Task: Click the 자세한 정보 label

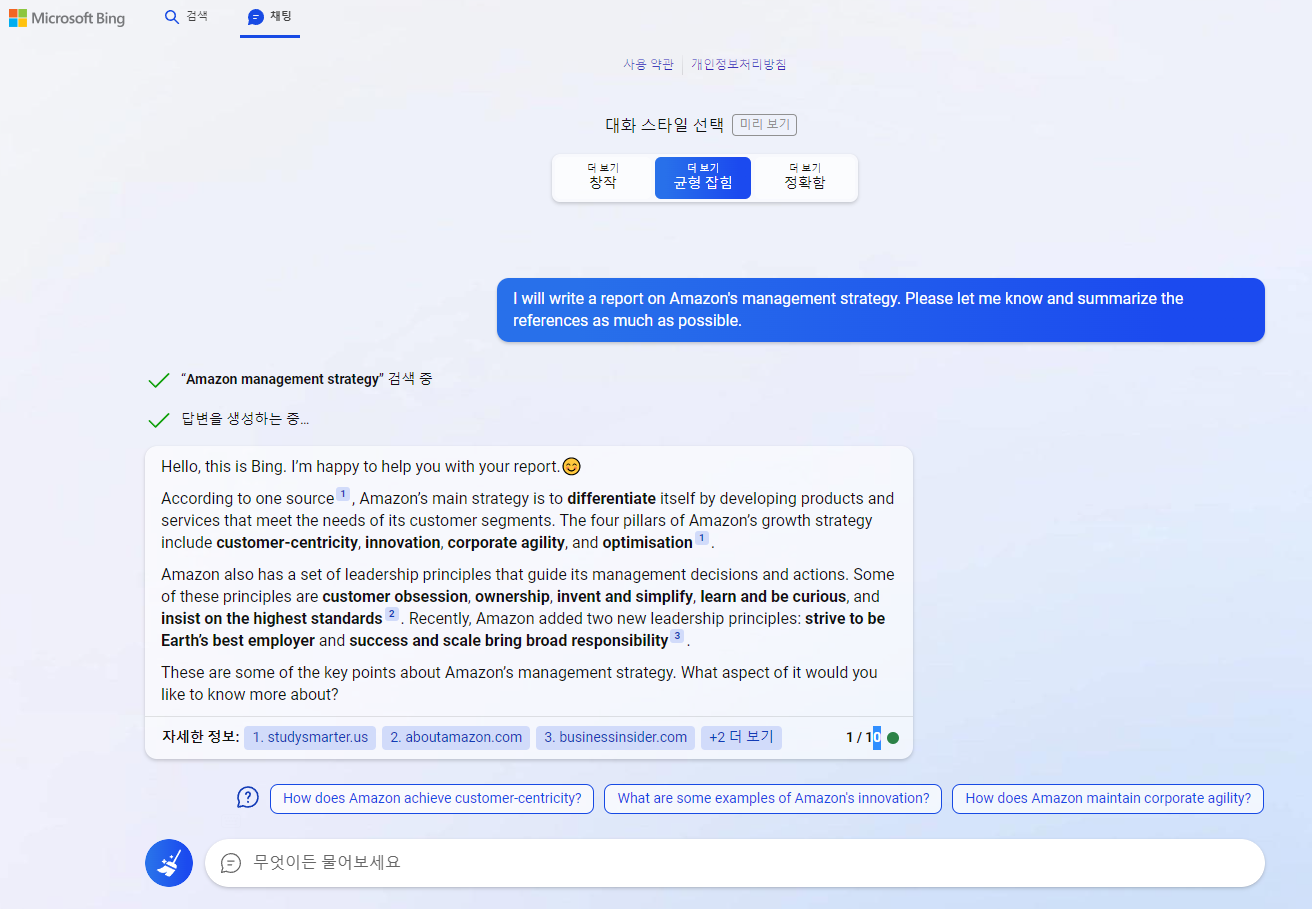Action: pos(201,737)
